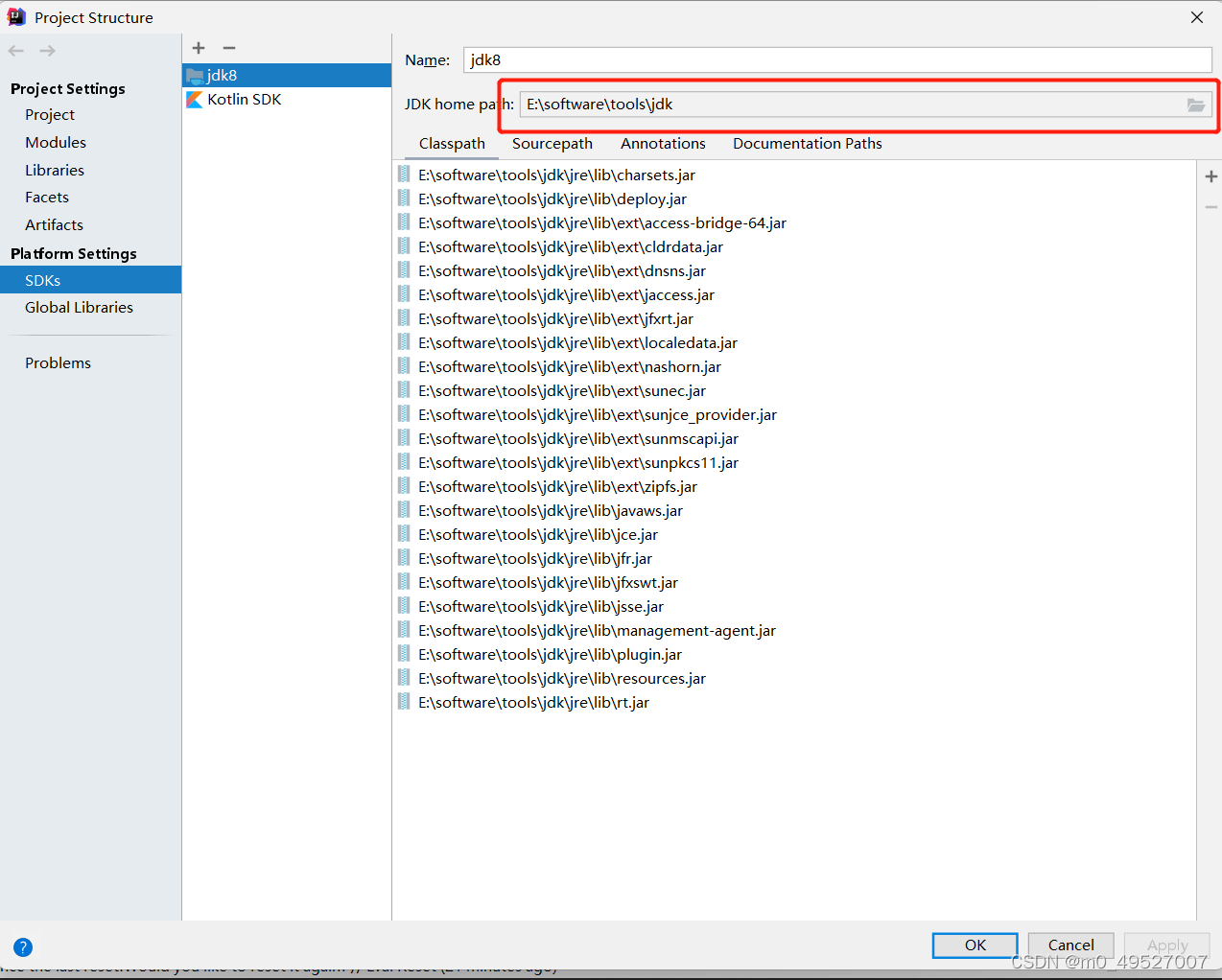Select Kotlin SDK in the list
This screenshot has width=1222, height=980.
(x=287, y=100)
